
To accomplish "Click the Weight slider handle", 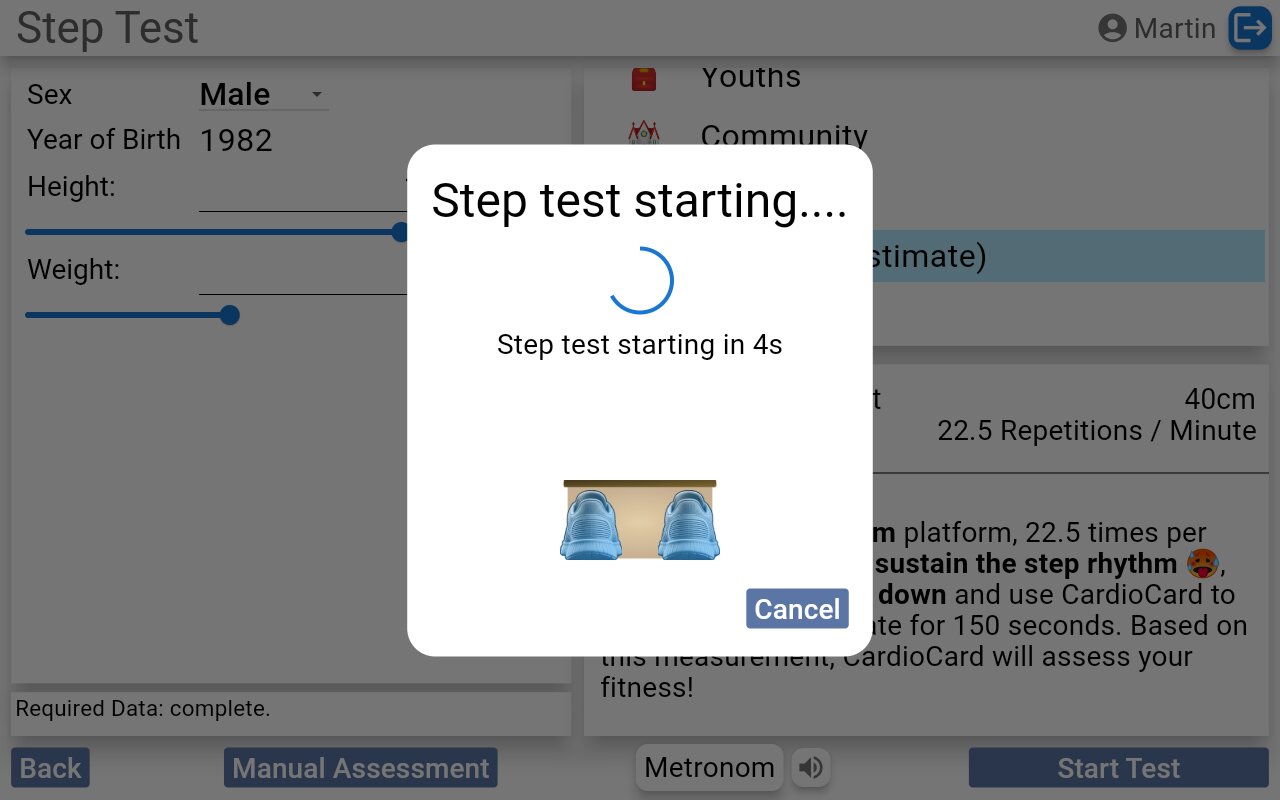I will point(229,315).
